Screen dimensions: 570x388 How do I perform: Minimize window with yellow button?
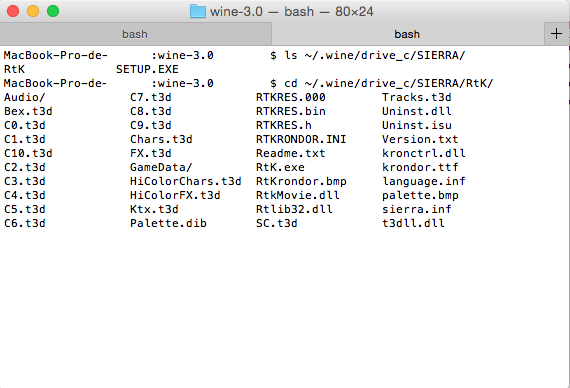click(33, 11)
